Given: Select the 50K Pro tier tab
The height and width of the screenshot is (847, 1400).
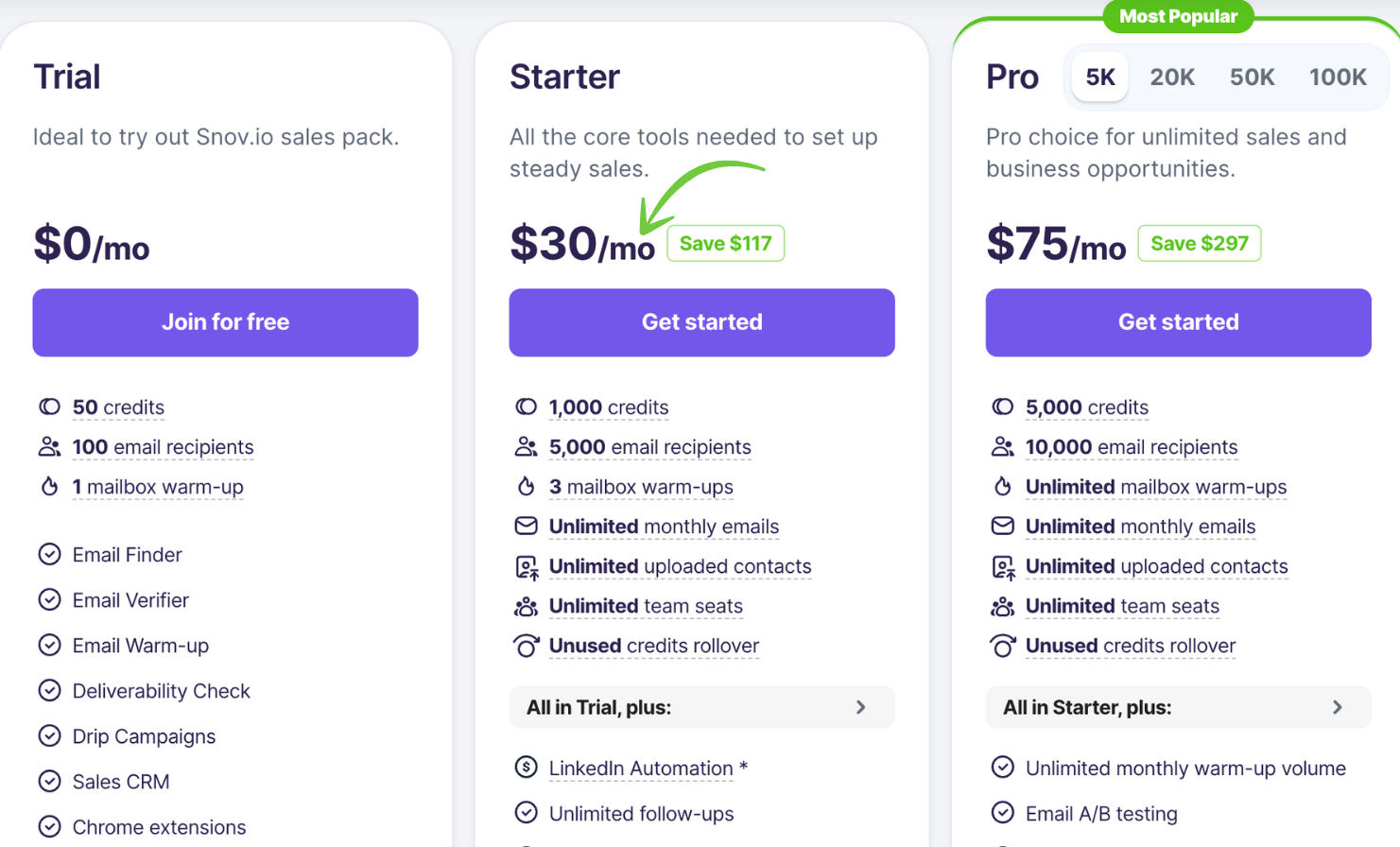Looking at the screenshot, I should click(1252, 78).
